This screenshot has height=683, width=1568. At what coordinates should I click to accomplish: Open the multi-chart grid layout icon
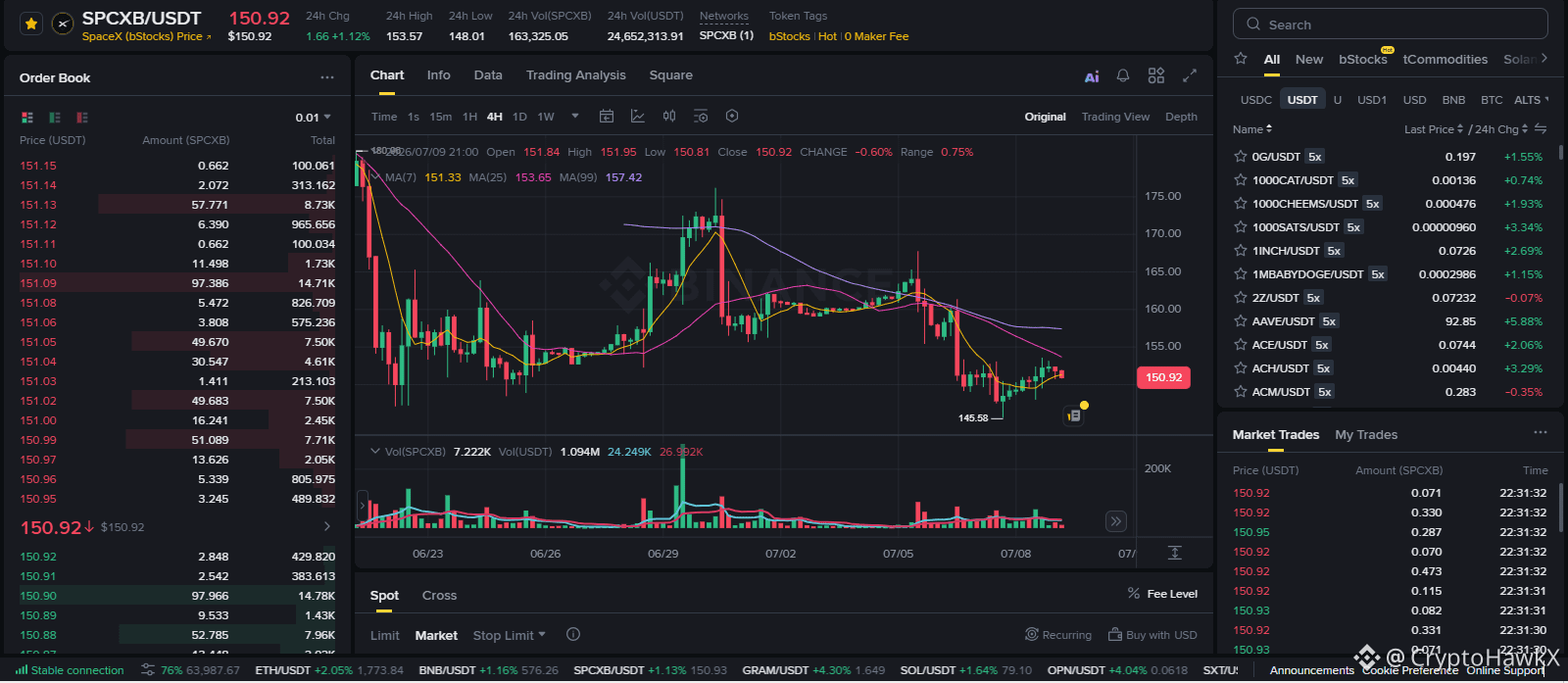1156,75
